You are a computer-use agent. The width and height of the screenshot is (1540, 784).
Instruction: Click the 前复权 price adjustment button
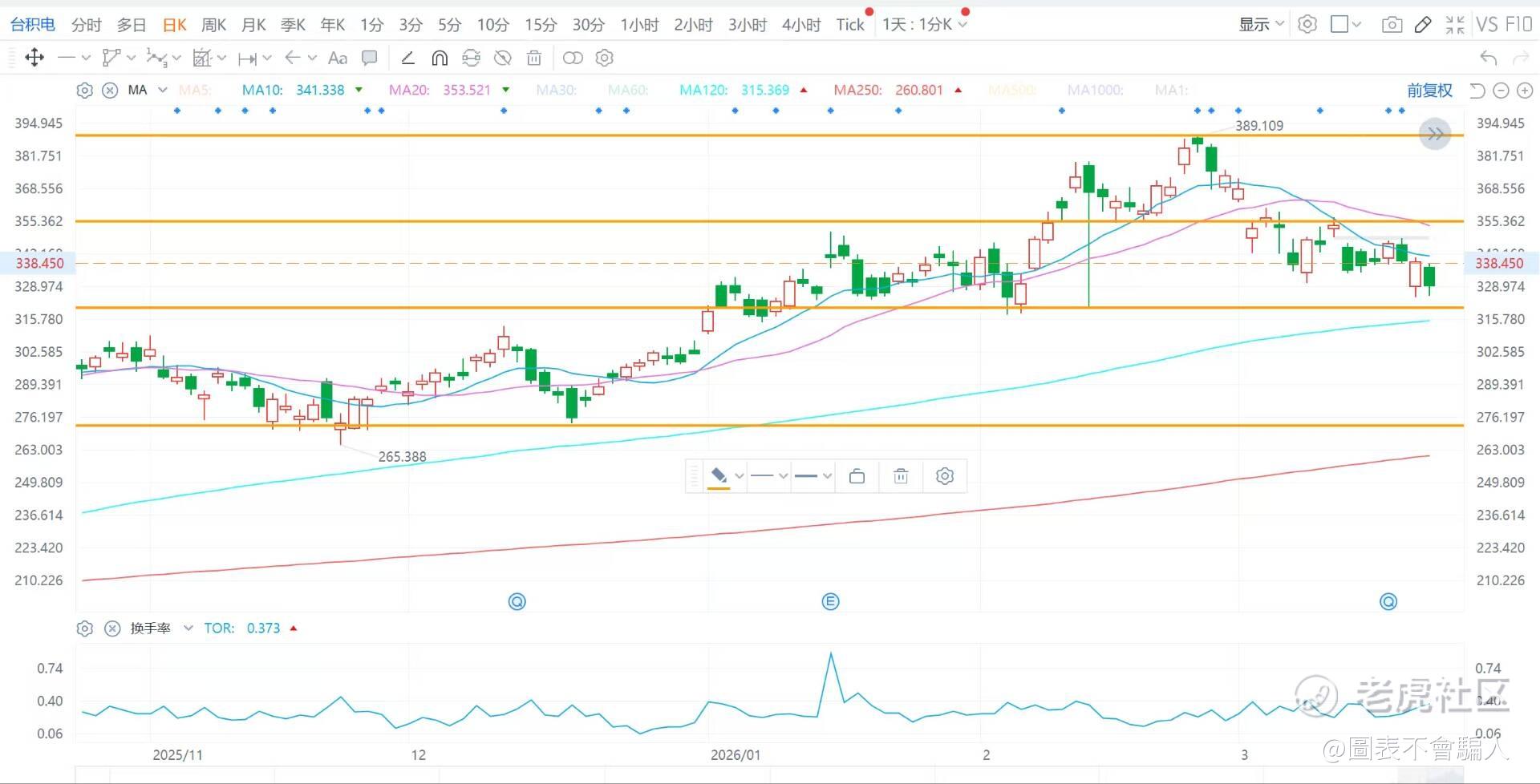coord(1430,91)
